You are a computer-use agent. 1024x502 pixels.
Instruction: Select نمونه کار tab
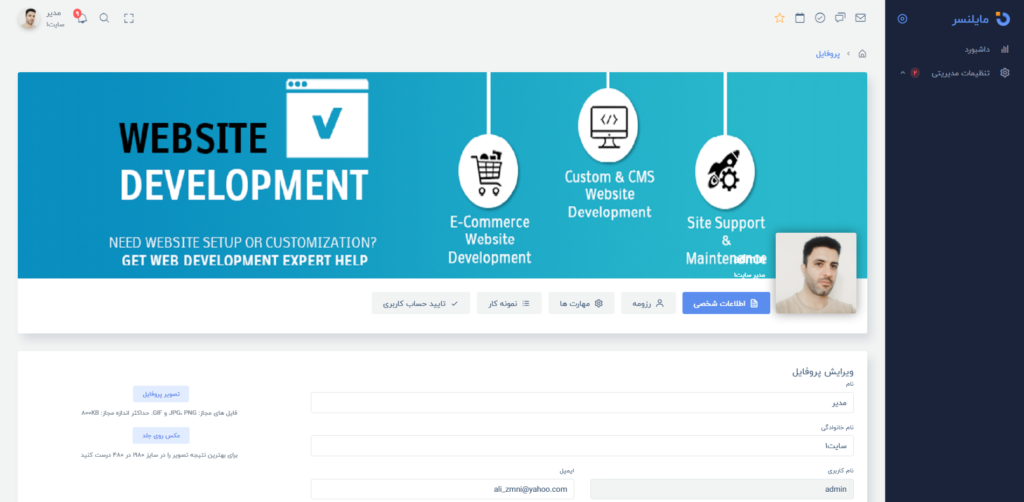(509, 303)
